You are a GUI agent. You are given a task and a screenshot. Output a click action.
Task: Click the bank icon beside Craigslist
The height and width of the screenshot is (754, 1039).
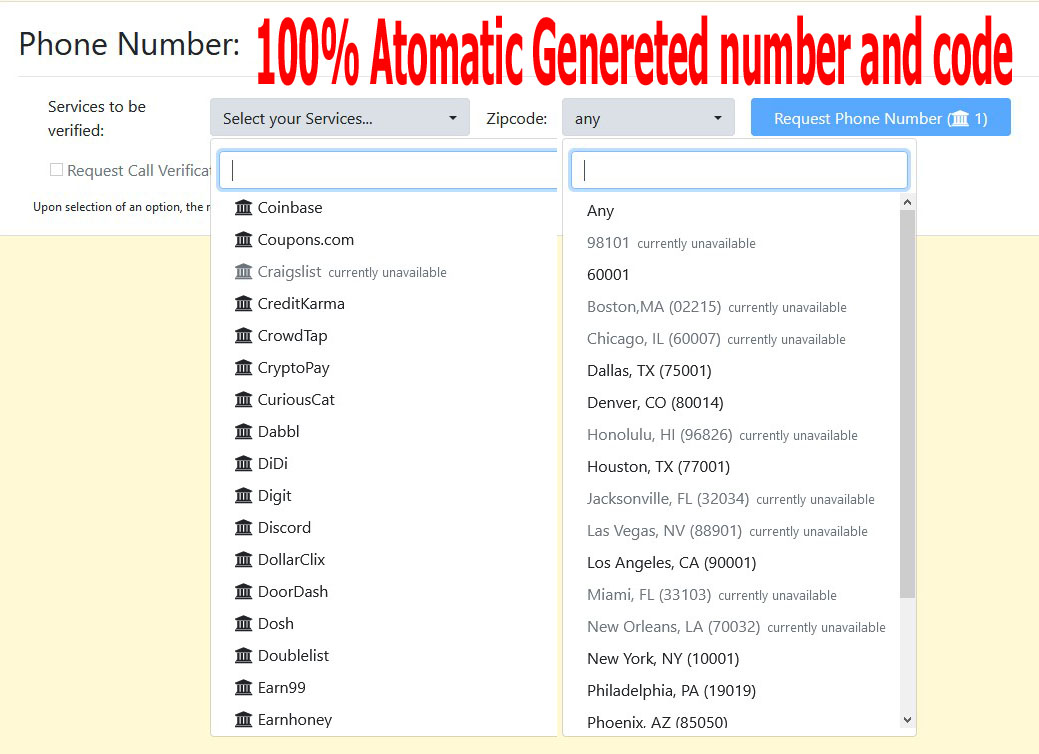point(243,272)
